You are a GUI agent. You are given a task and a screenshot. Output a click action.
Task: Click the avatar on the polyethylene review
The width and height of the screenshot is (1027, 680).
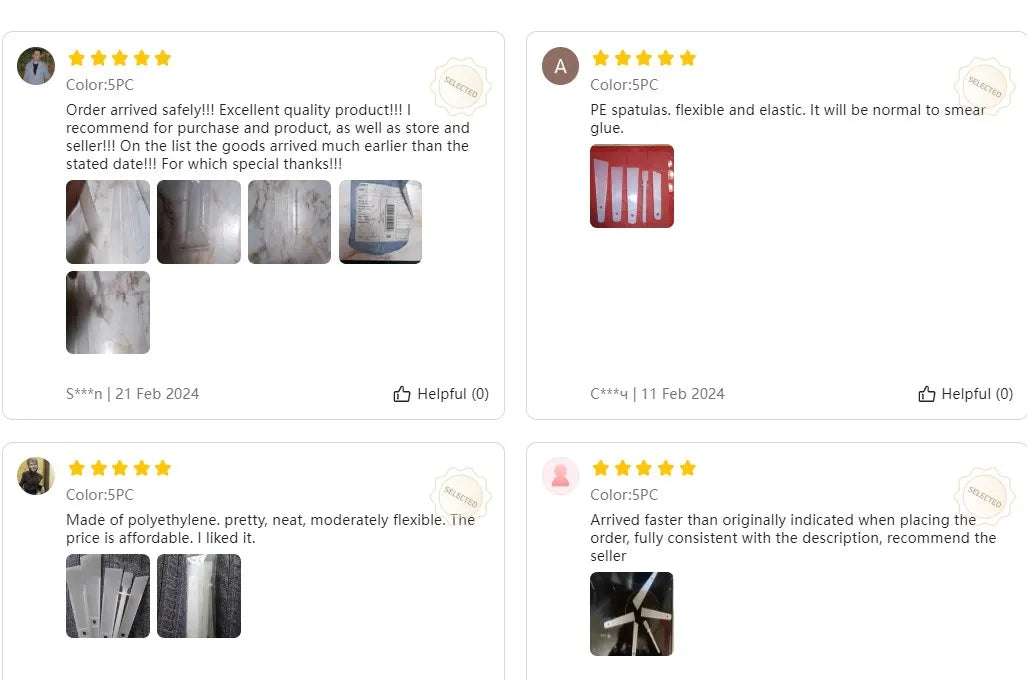tap(36, 476)
